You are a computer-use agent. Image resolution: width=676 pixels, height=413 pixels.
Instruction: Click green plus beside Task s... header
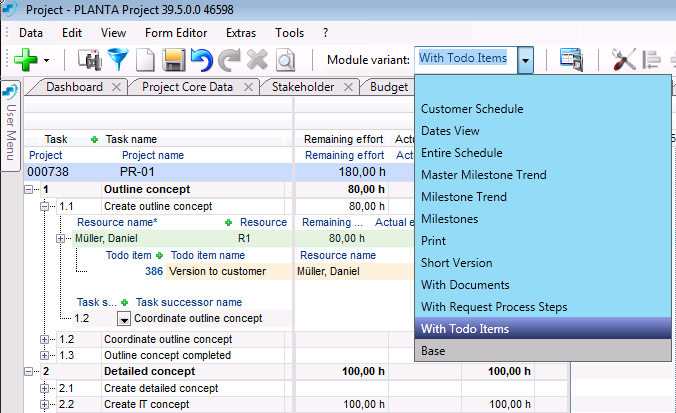tap(125, 302)
